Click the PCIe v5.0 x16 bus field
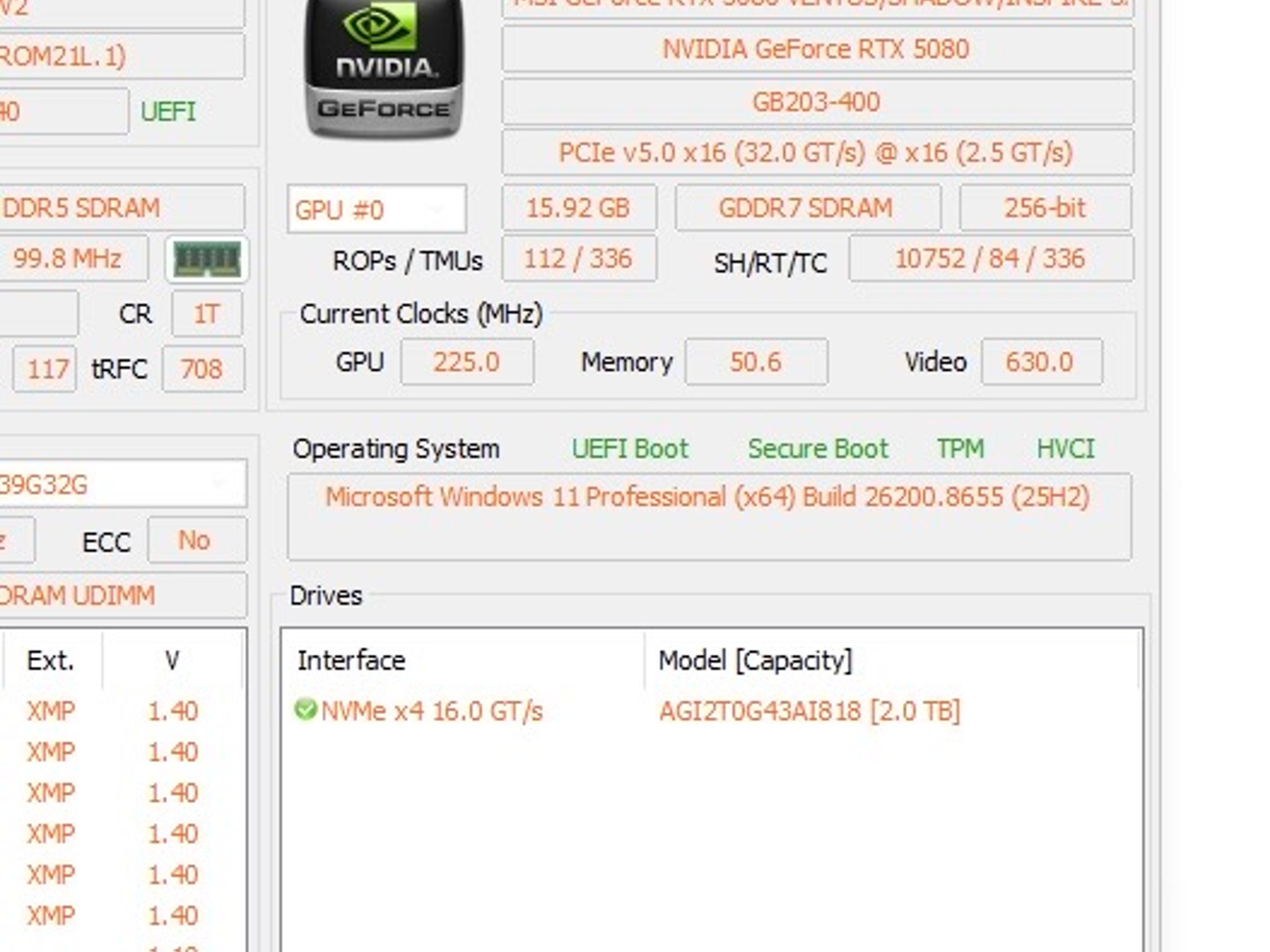 point(817,152)
